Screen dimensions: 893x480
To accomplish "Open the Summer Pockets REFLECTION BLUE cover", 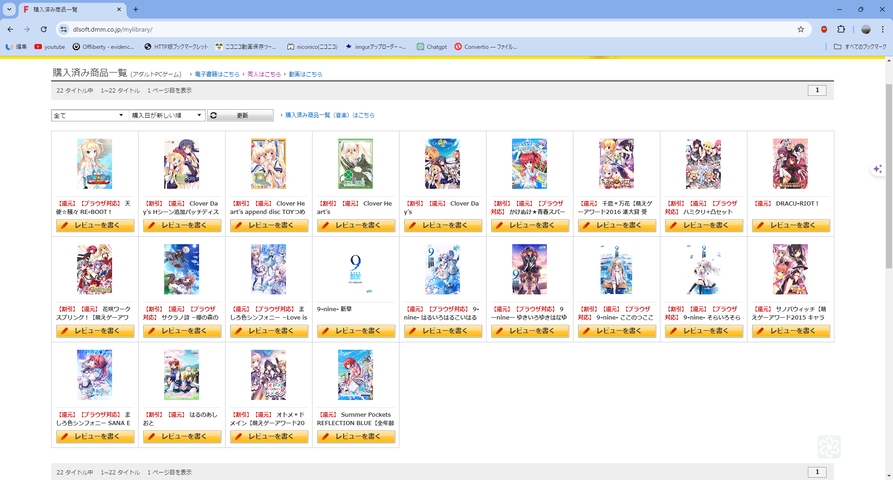I will pos(355,375).
